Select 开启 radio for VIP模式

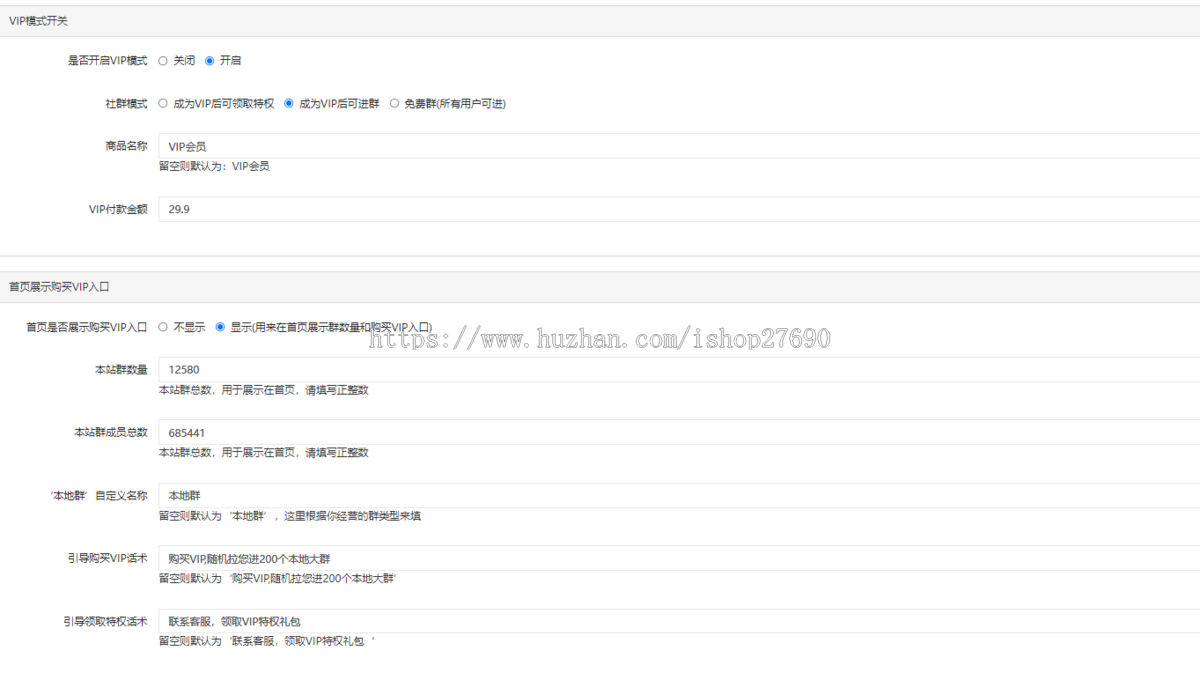click(x=209, y=61)
